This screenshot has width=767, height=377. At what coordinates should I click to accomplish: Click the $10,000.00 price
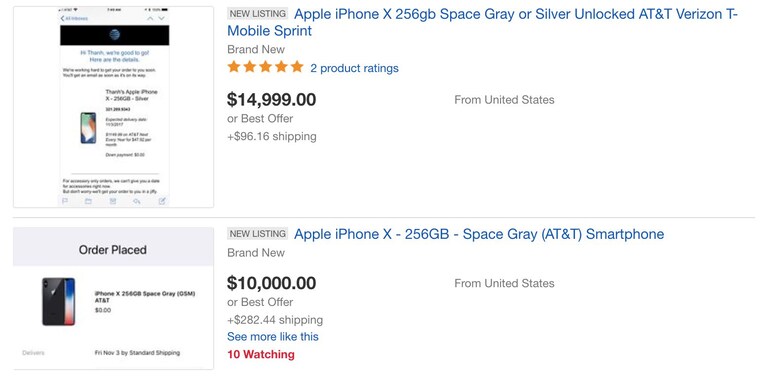[271, 283]
